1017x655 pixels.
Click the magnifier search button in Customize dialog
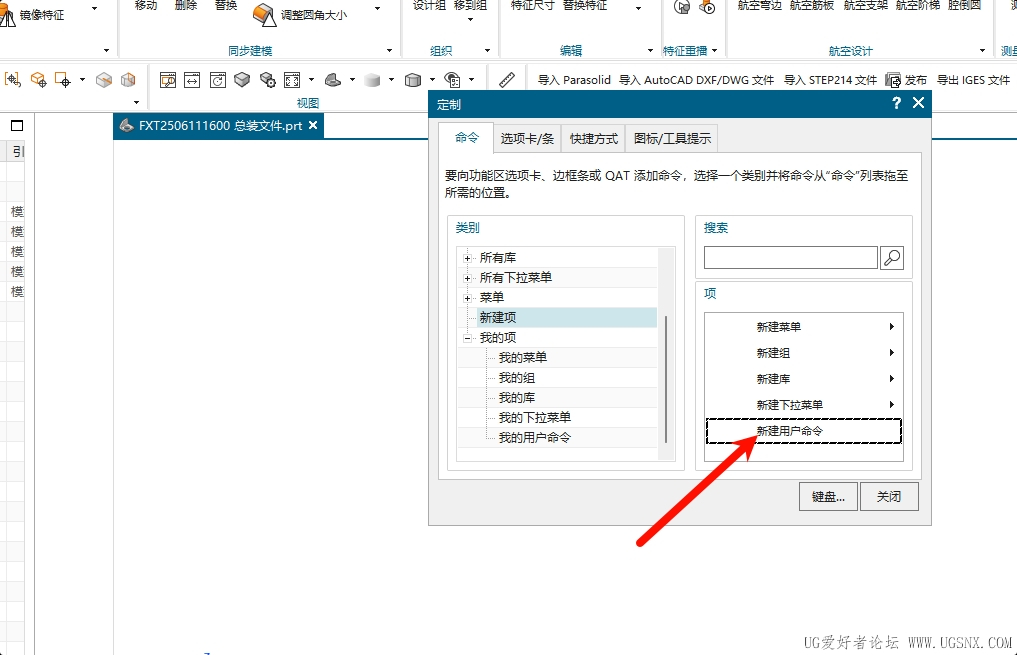(892, 257)
